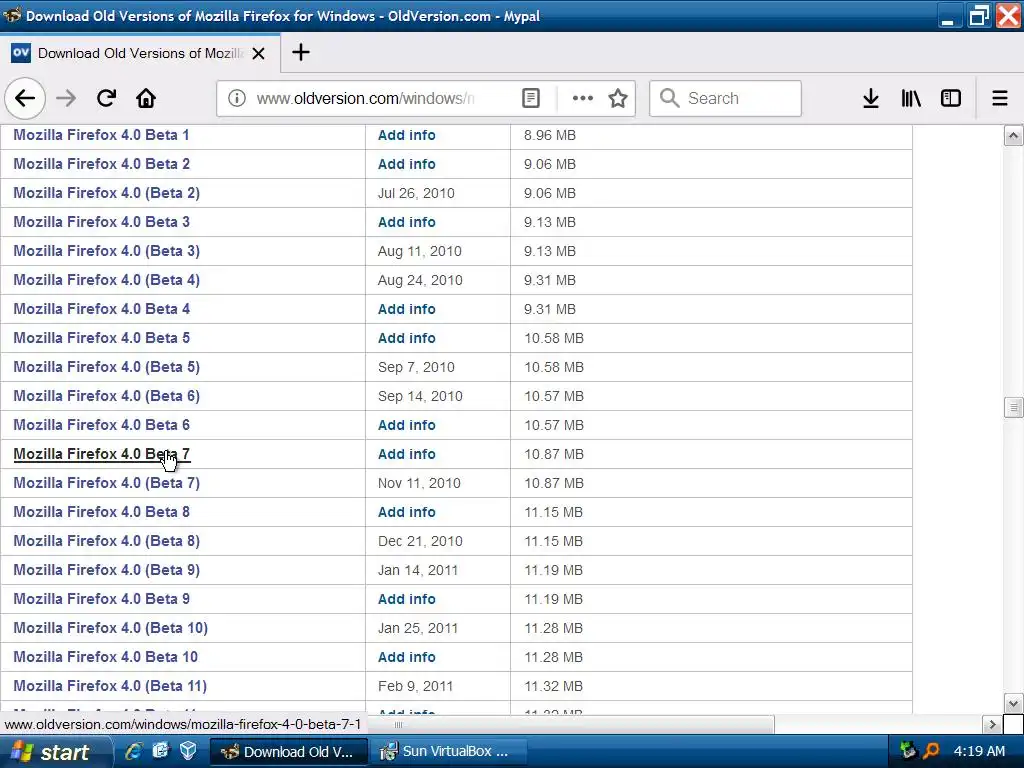Open Mozilla Firefox 4.0 Beta 4 link
Viewport: 1024px width, 768px height.
click(x=101, y=309)
